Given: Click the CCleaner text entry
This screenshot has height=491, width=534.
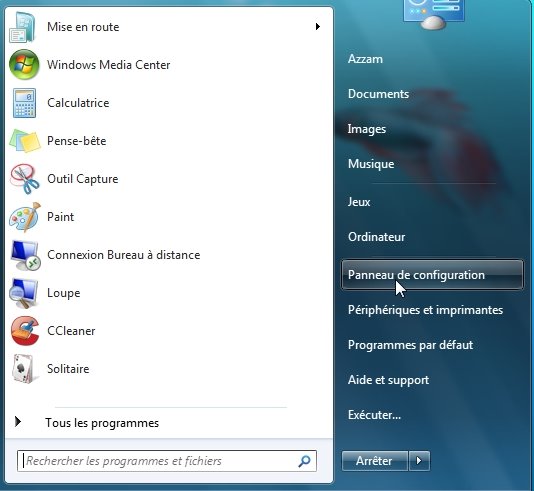Looking at the screenshot, I should (71, 331).
